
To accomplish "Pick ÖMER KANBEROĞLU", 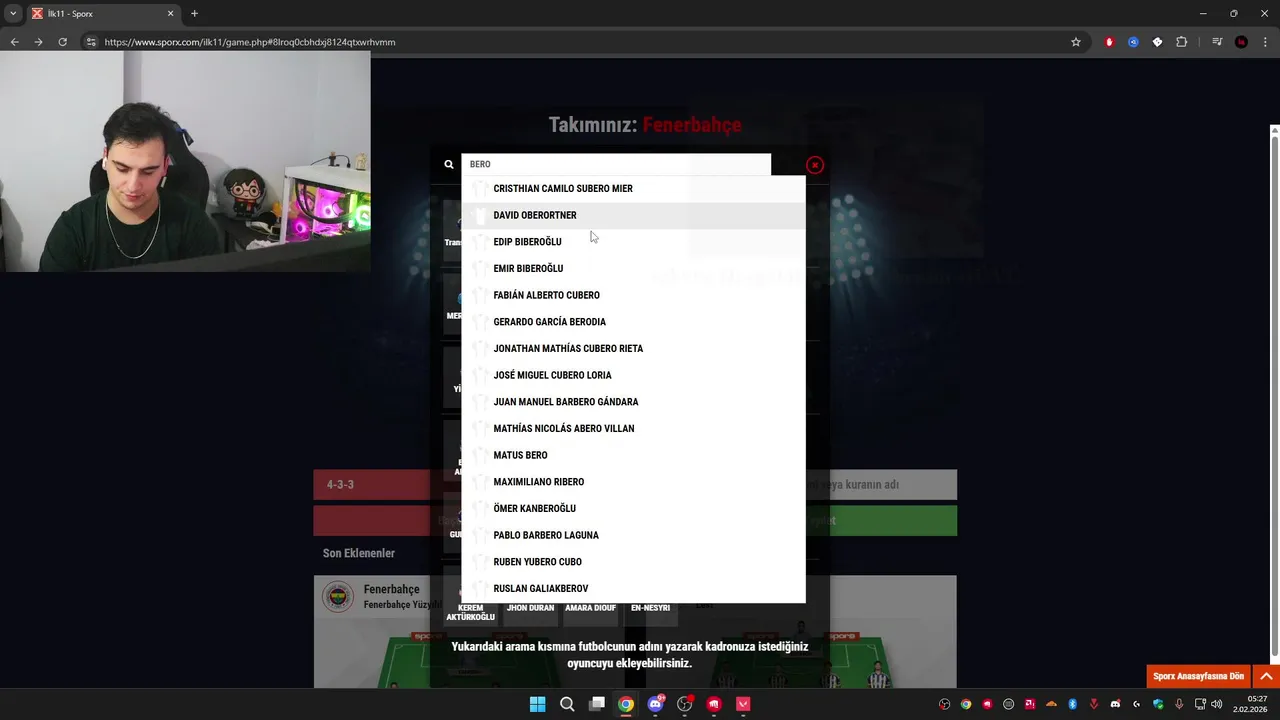I will click(634, 508).
